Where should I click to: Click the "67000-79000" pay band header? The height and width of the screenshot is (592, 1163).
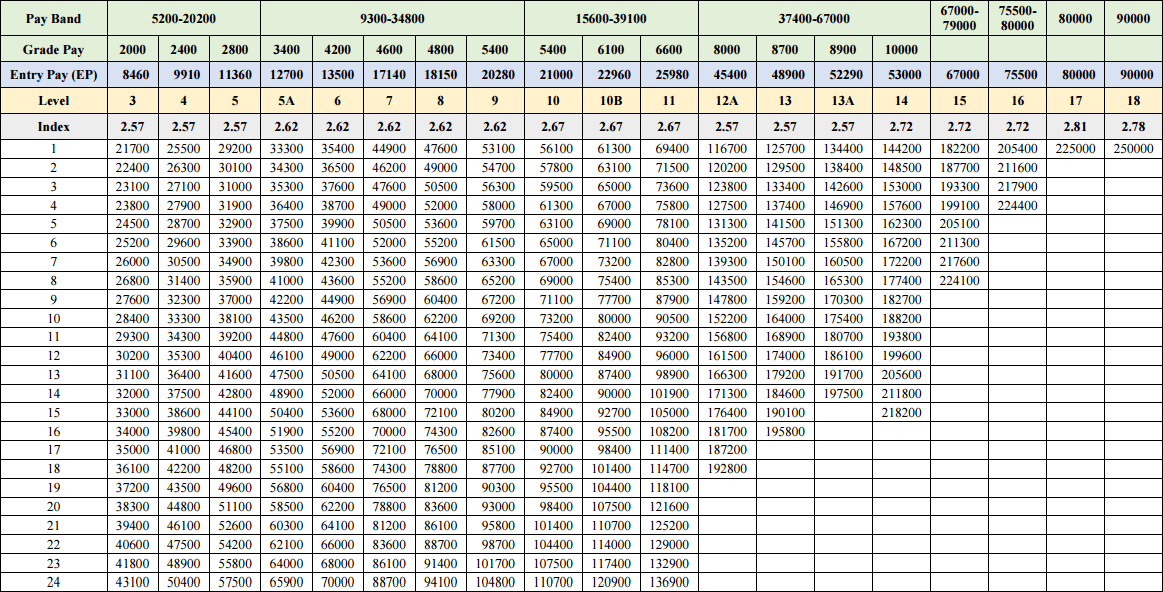pos(959,19)
